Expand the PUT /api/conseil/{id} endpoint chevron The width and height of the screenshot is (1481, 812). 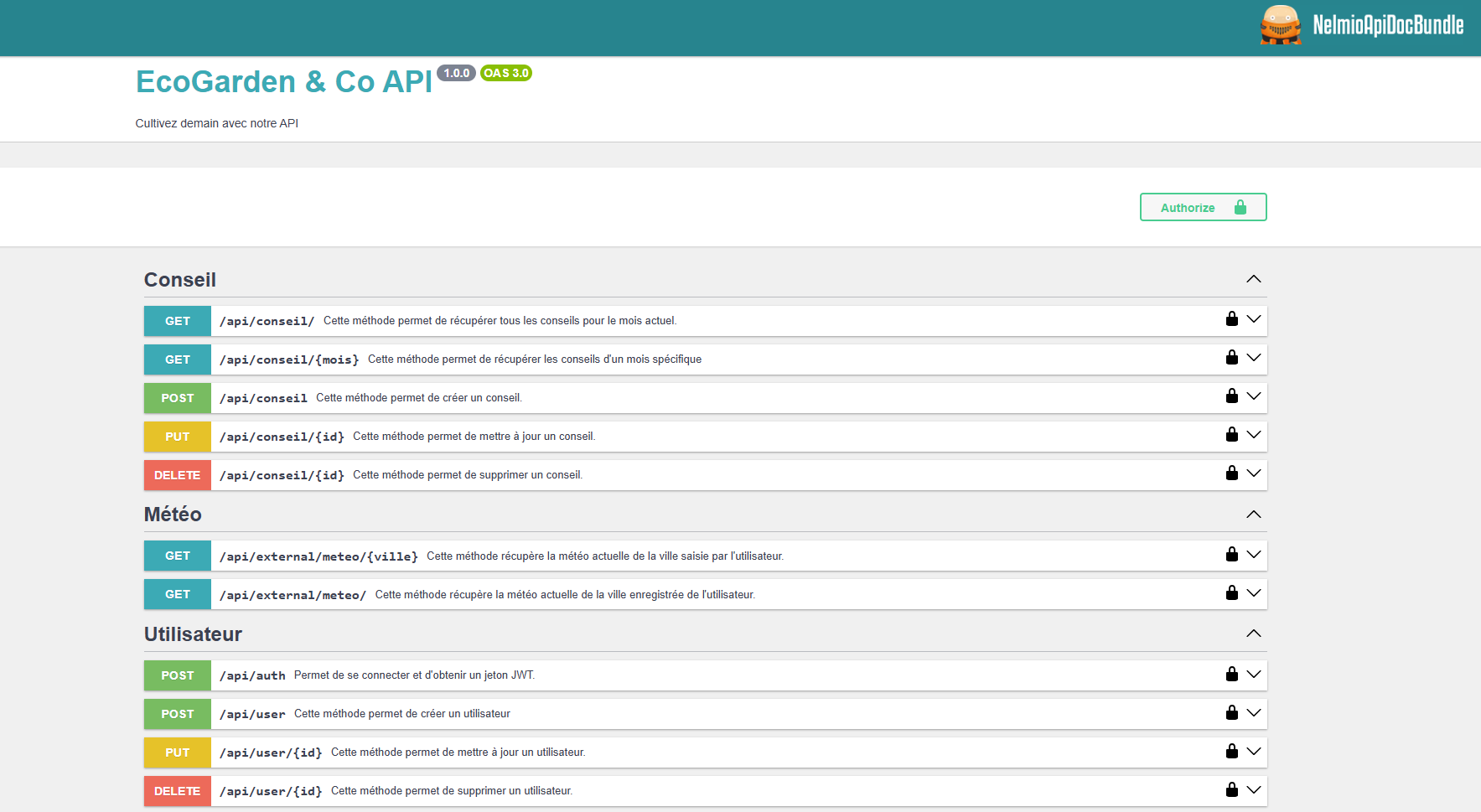(1253, 435)
